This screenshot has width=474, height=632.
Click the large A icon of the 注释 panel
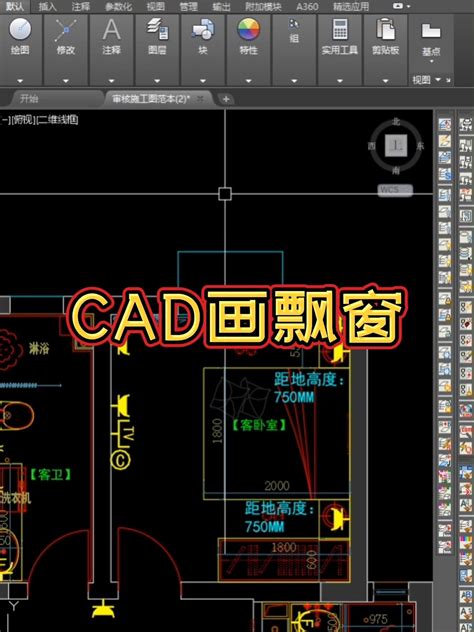[111, 29]
